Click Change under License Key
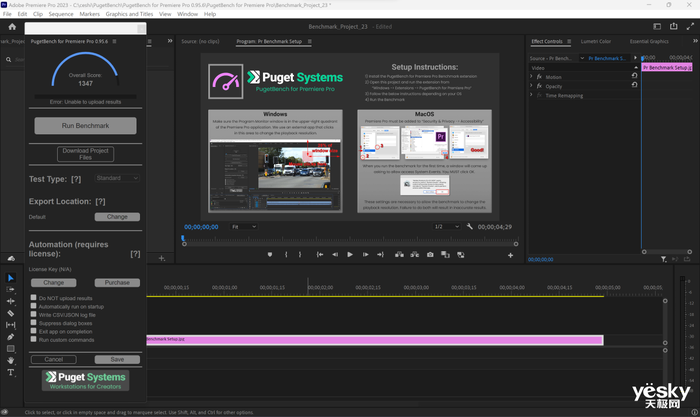This screenshot has height=417, width=700. (54, 283)
